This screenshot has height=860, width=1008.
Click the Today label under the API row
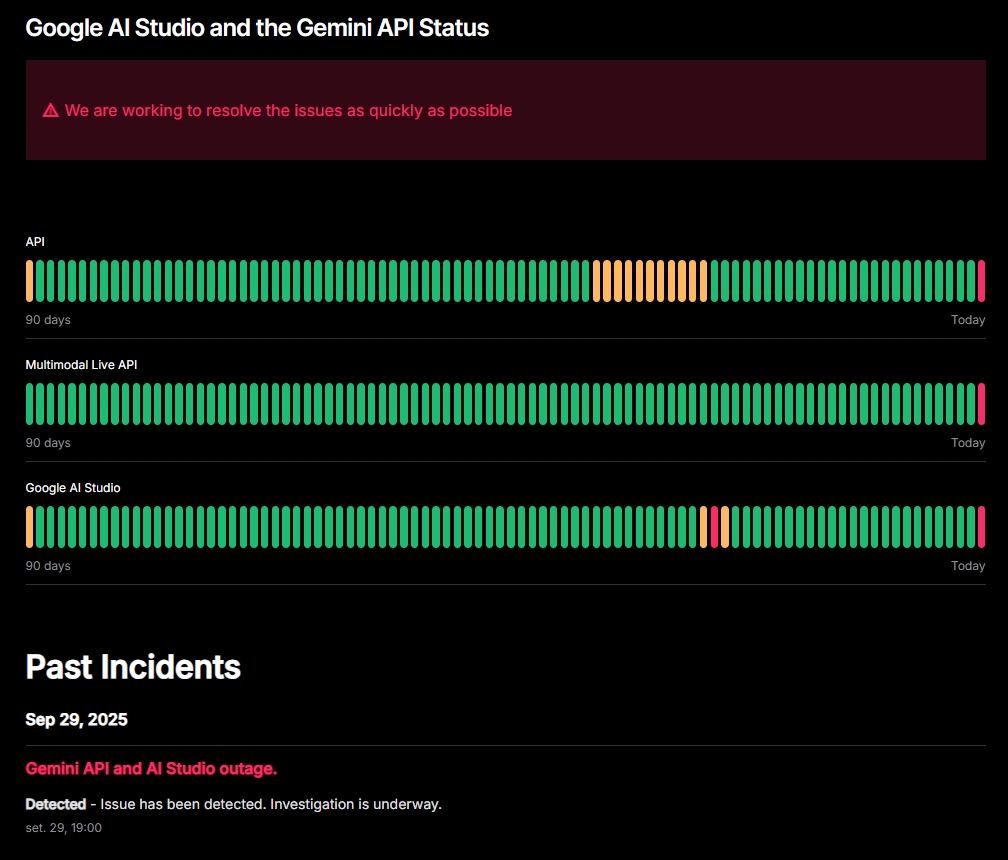967,320
